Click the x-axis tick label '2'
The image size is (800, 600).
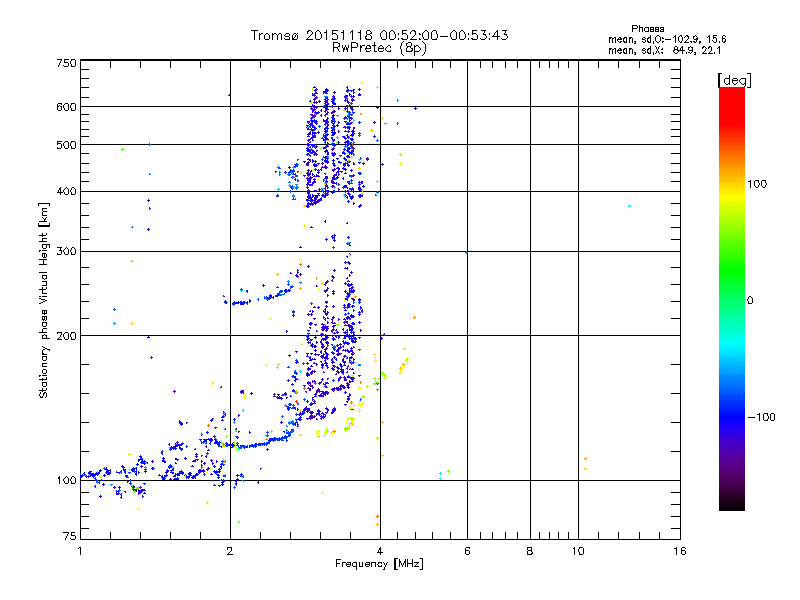230,551
